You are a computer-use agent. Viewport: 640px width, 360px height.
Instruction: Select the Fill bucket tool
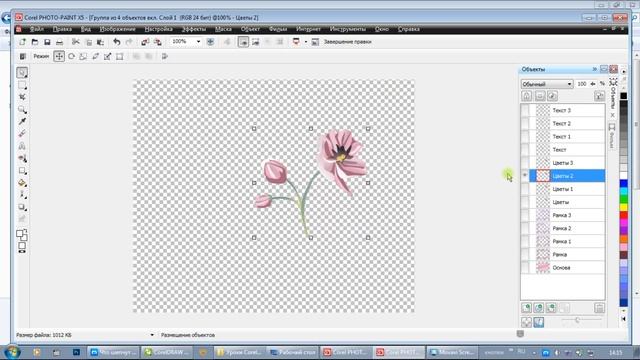pos(22,183)
